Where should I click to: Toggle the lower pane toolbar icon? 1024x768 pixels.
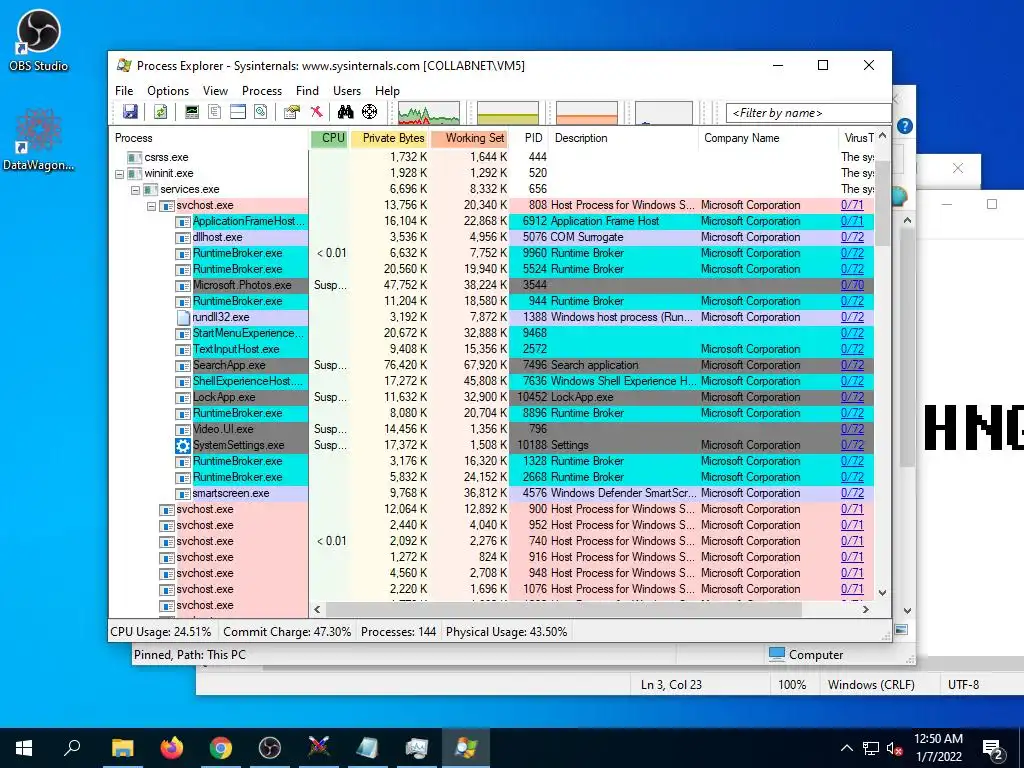238,112
